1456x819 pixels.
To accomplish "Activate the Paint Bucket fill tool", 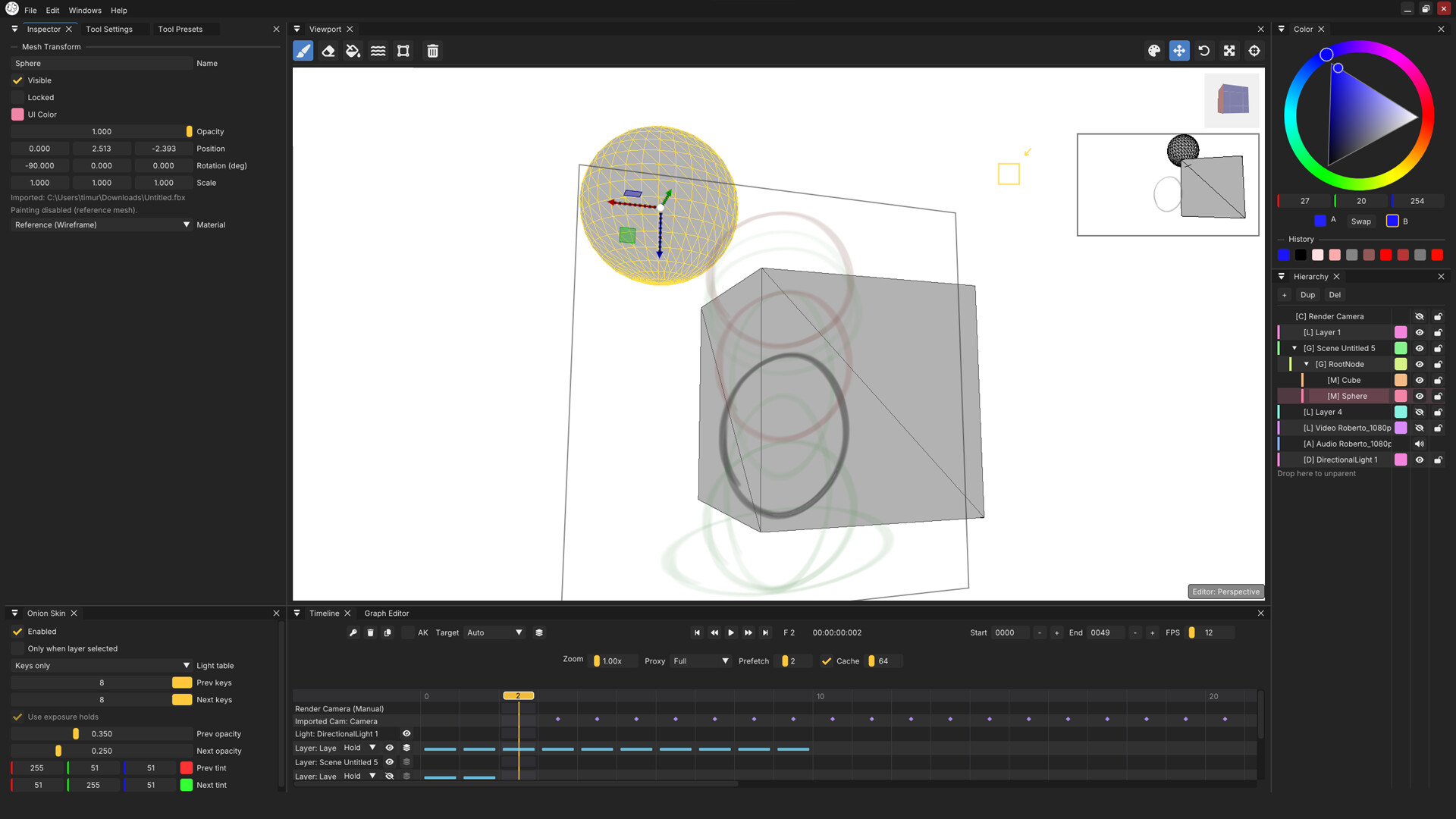I will (353, 51).
